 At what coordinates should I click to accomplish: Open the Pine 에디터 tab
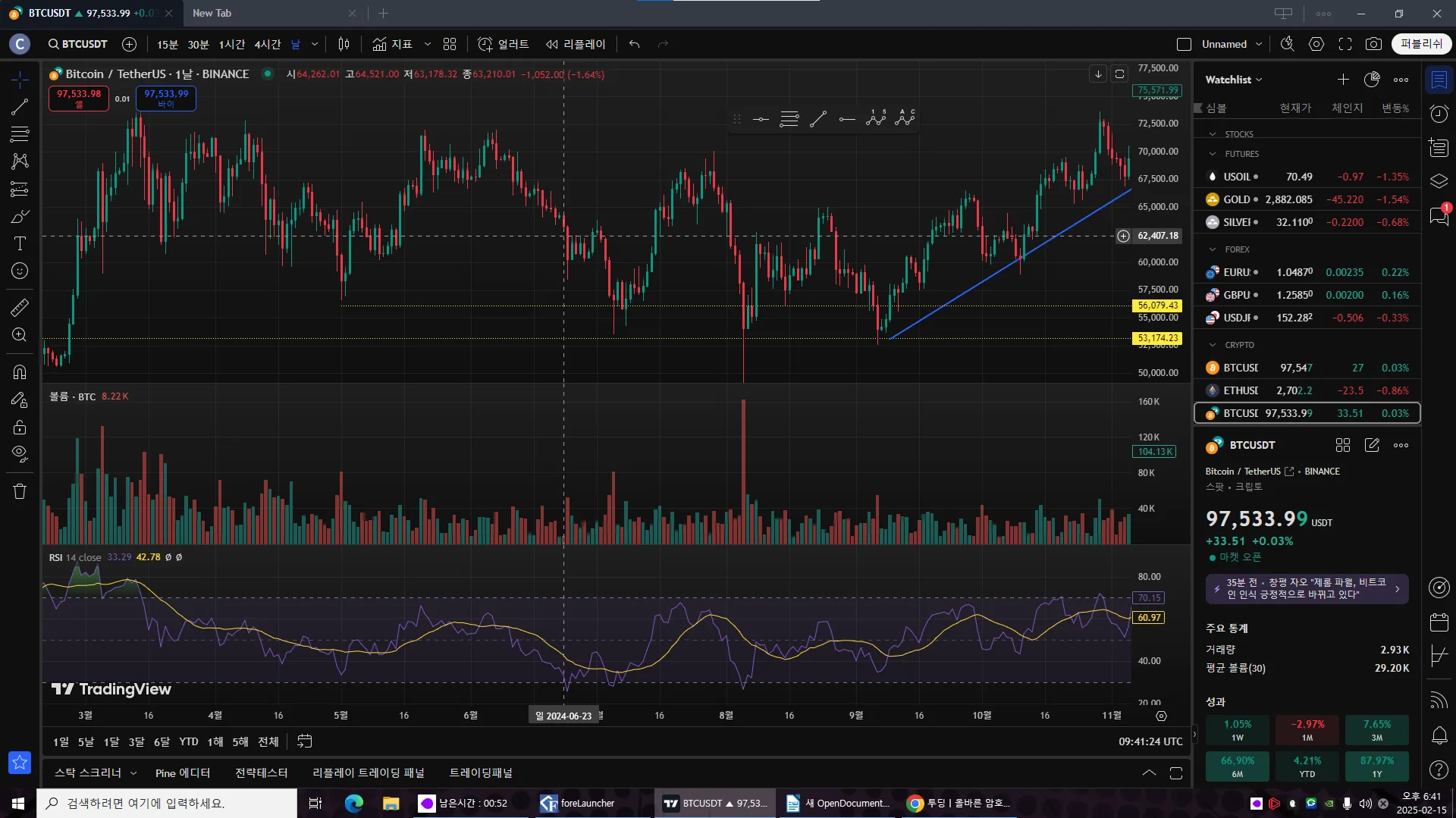[182, 773]
